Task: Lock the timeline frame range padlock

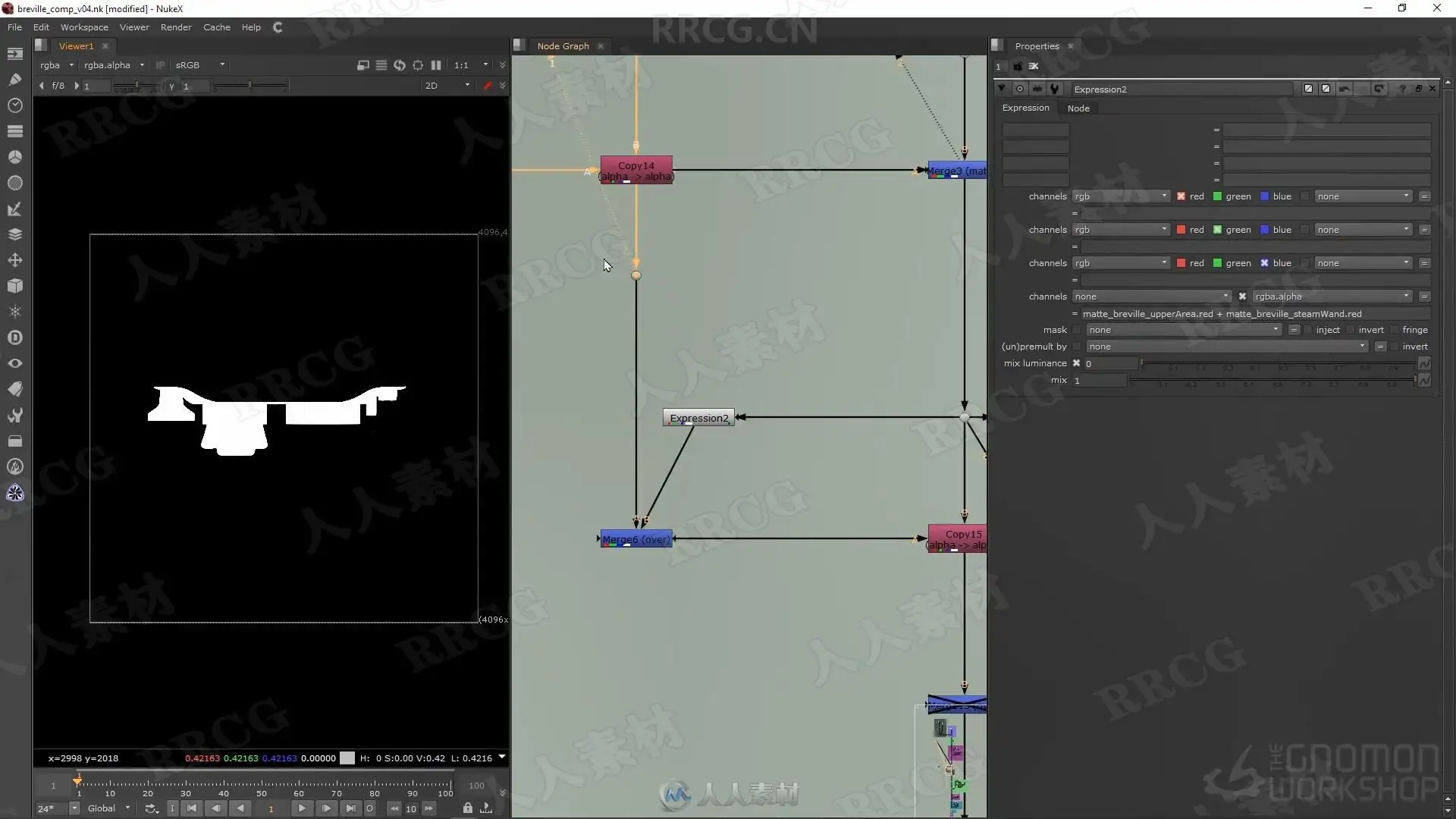Action: 468,808
